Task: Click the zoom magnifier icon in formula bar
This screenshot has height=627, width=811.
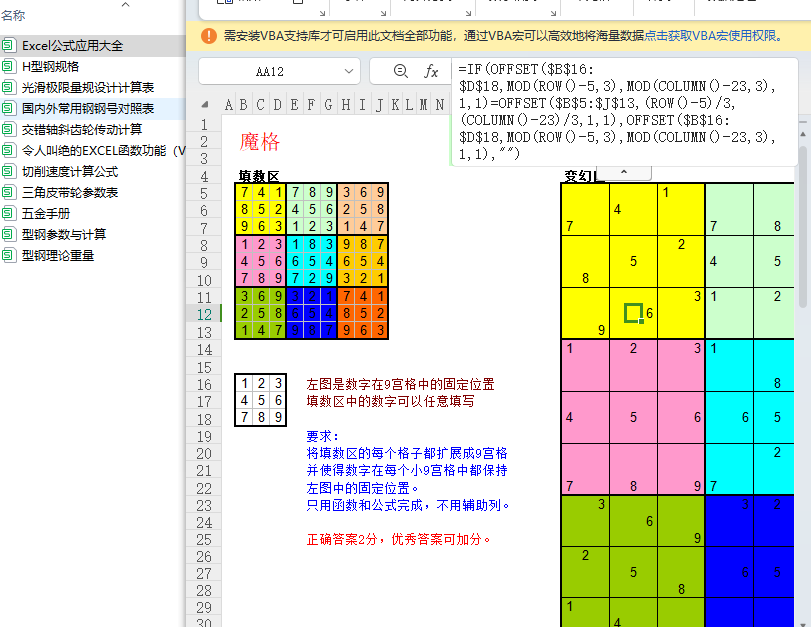Action: coord(400,71)
